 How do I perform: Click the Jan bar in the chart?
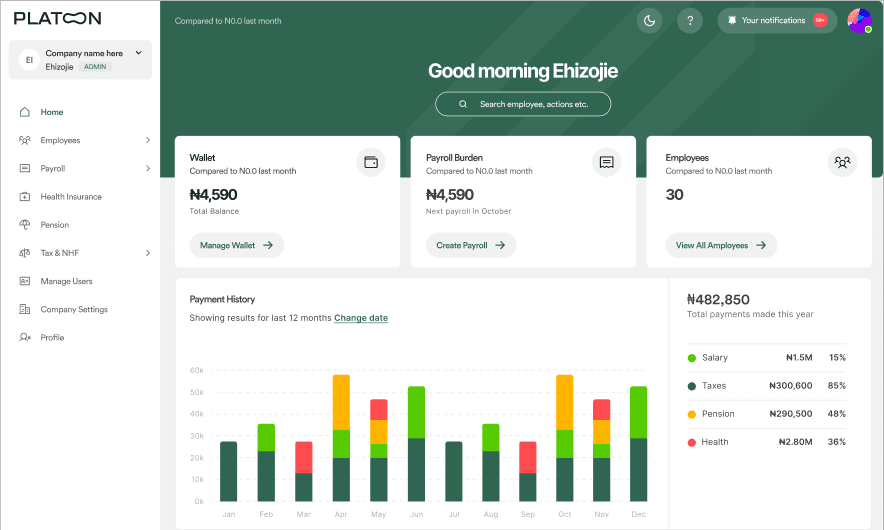click(228, 471)
